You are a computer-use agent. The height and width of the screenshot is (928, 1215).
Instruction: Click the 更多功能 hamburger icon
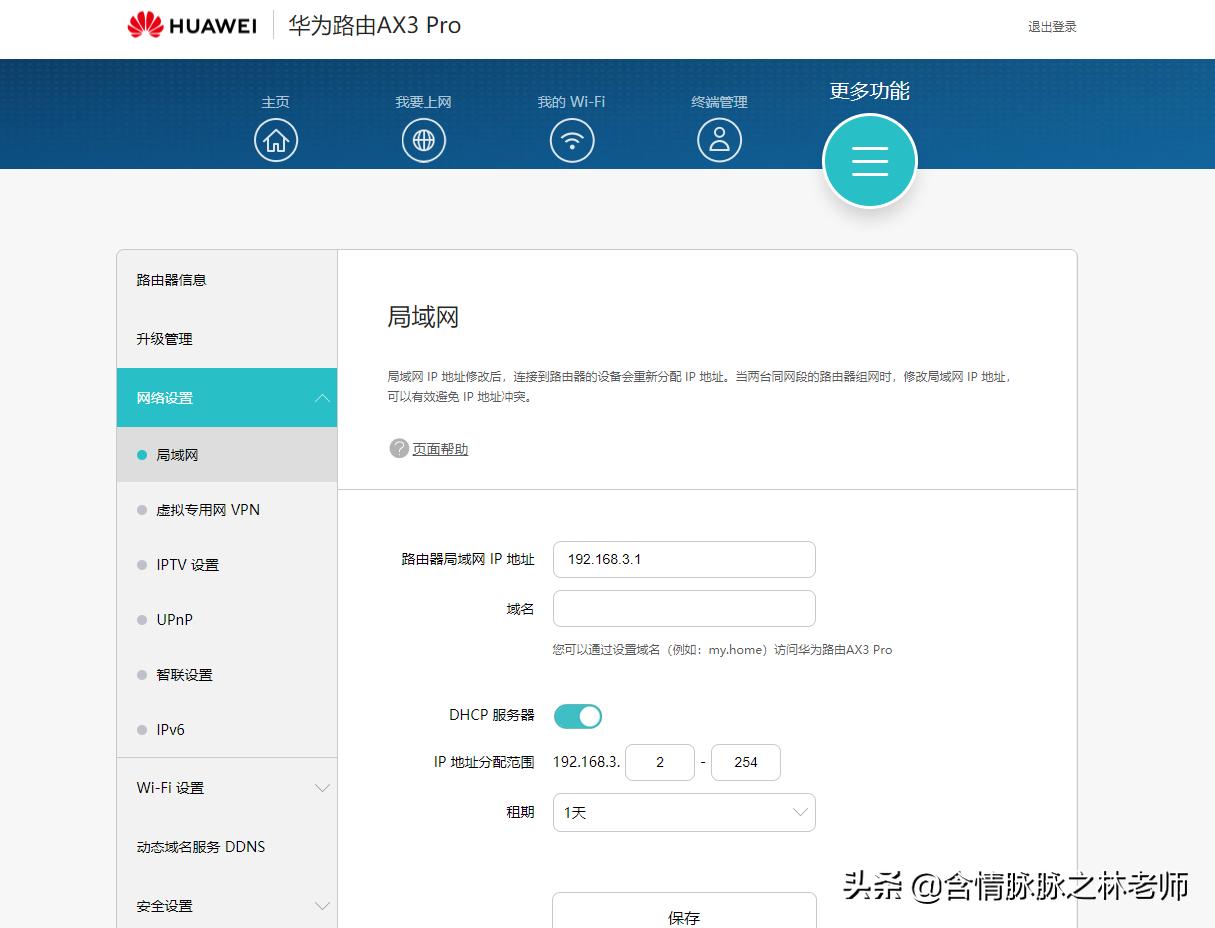[869, 160]
